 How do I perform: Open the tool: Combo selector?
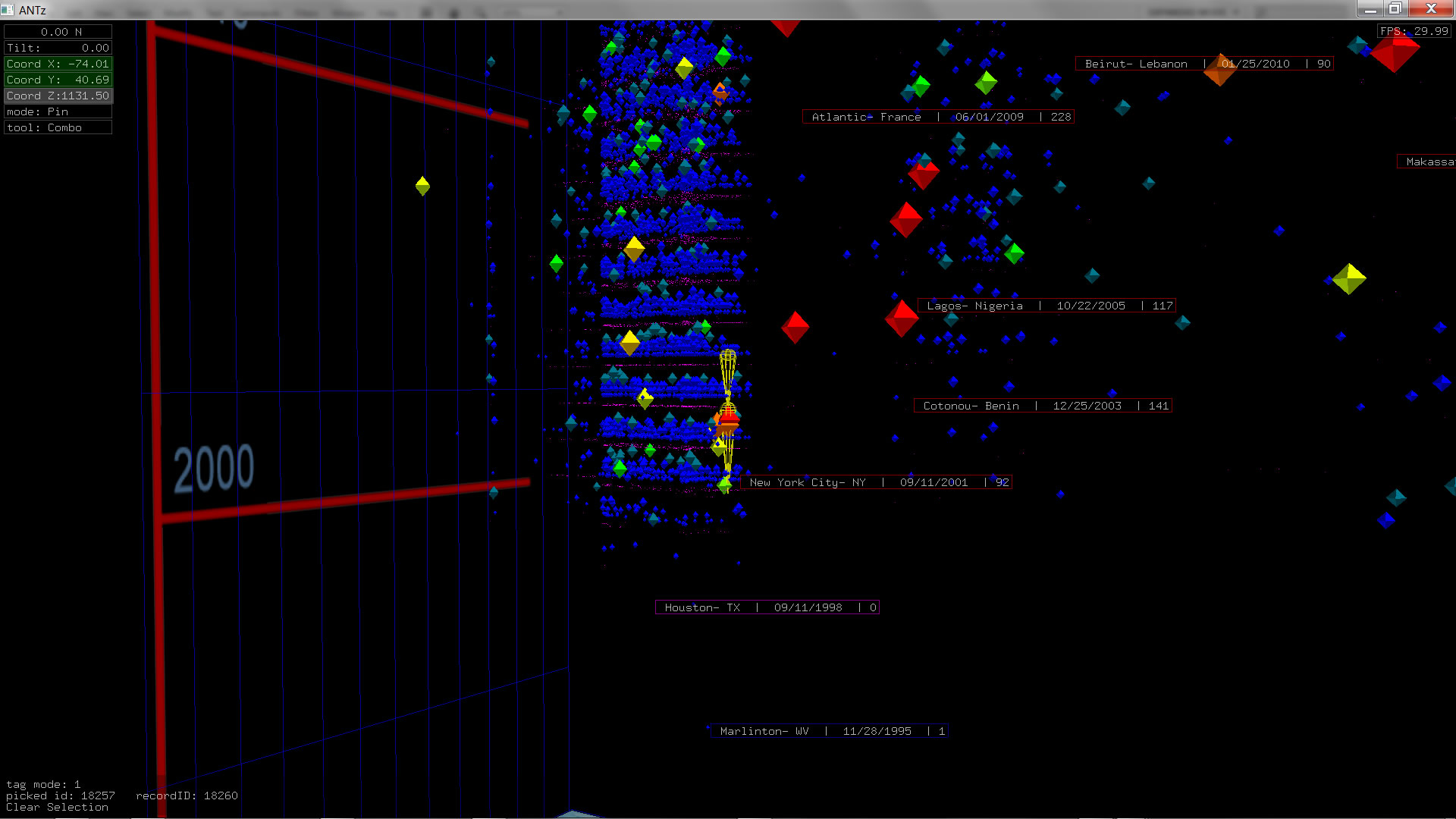coord(58,127)
